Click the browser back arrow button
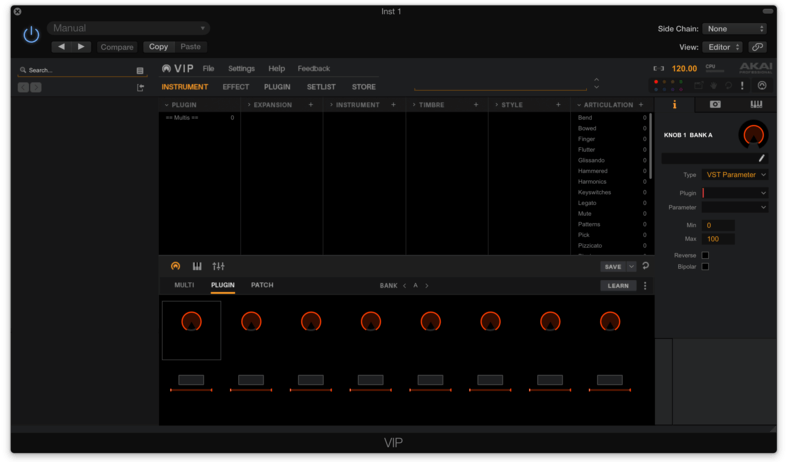Screen dimensions: 800x462 pyautogui.click(x=23, y=87)
